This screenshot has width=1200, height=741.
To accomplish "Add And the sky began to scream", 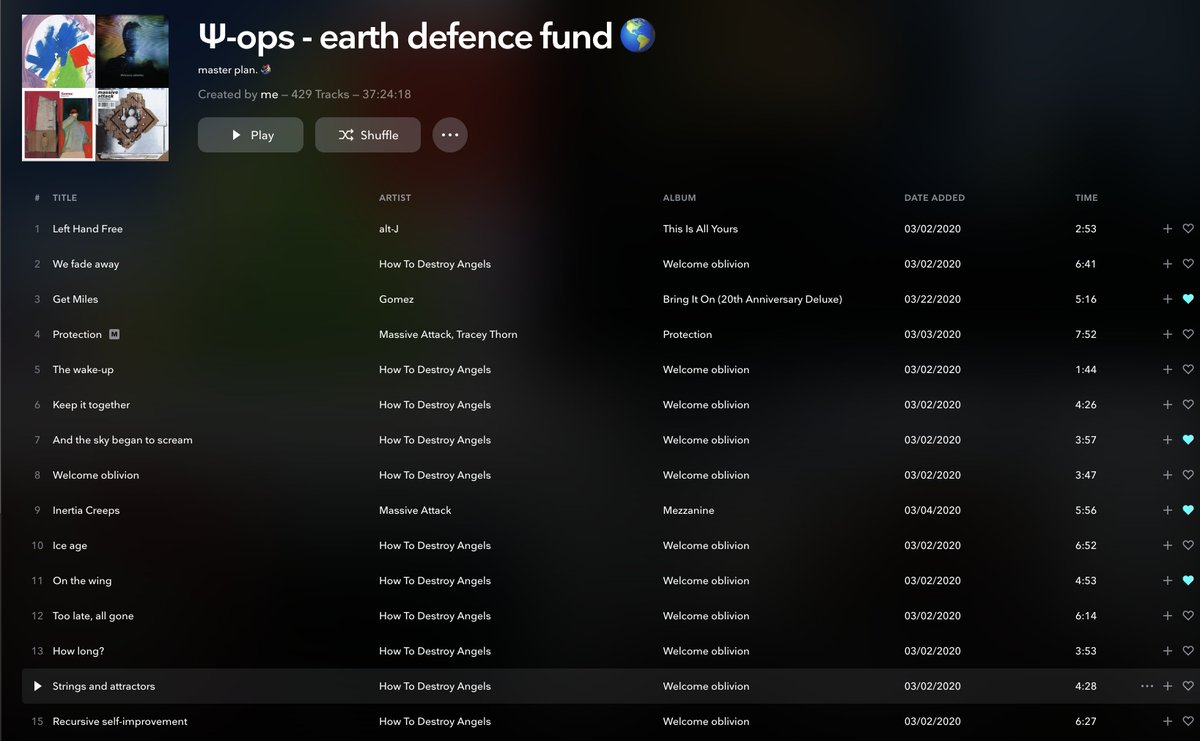I will 1167,440.
